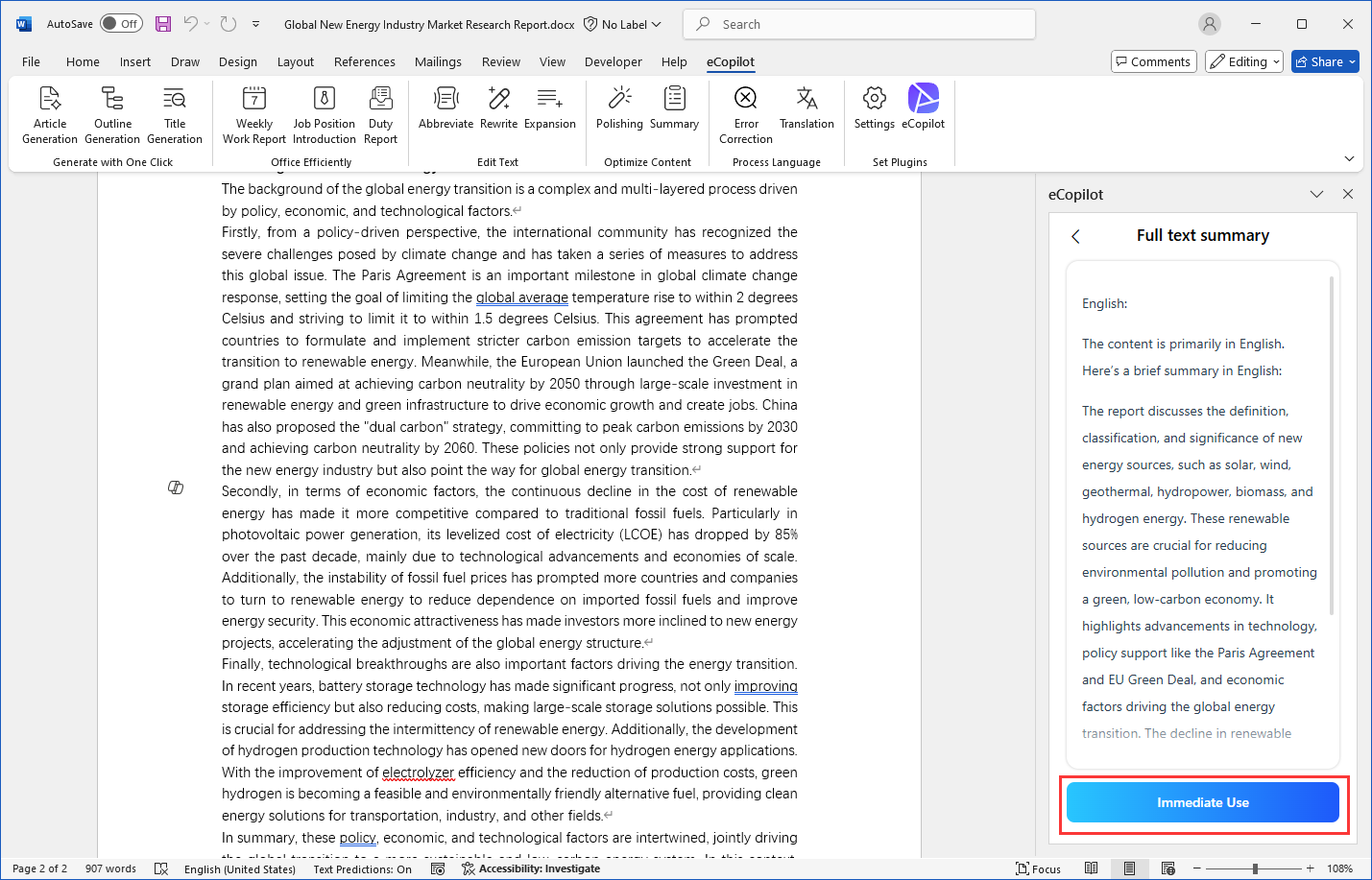Open eCopilot plugin Settings
This screenshot has height=880, width=1372.
coord(874,107)
